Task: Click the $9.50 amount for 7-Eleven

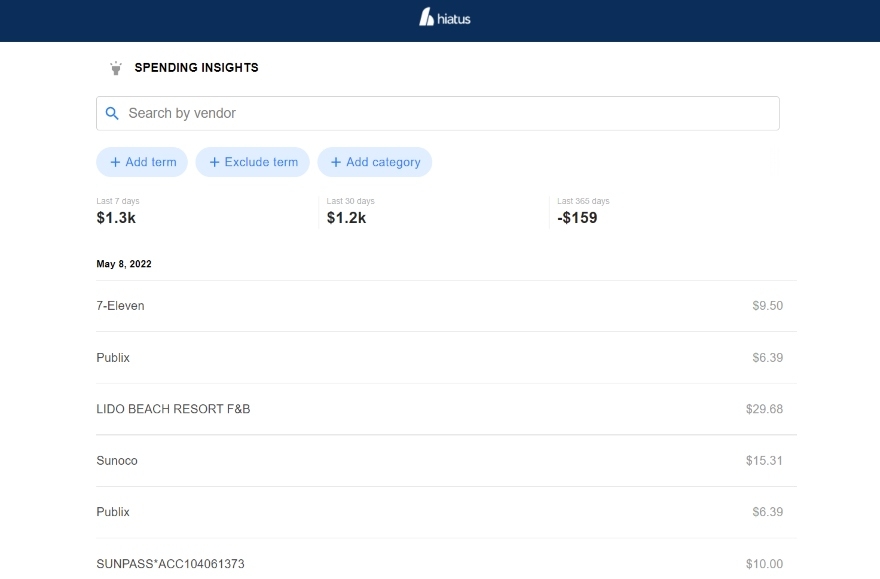Action: [767, 306]
